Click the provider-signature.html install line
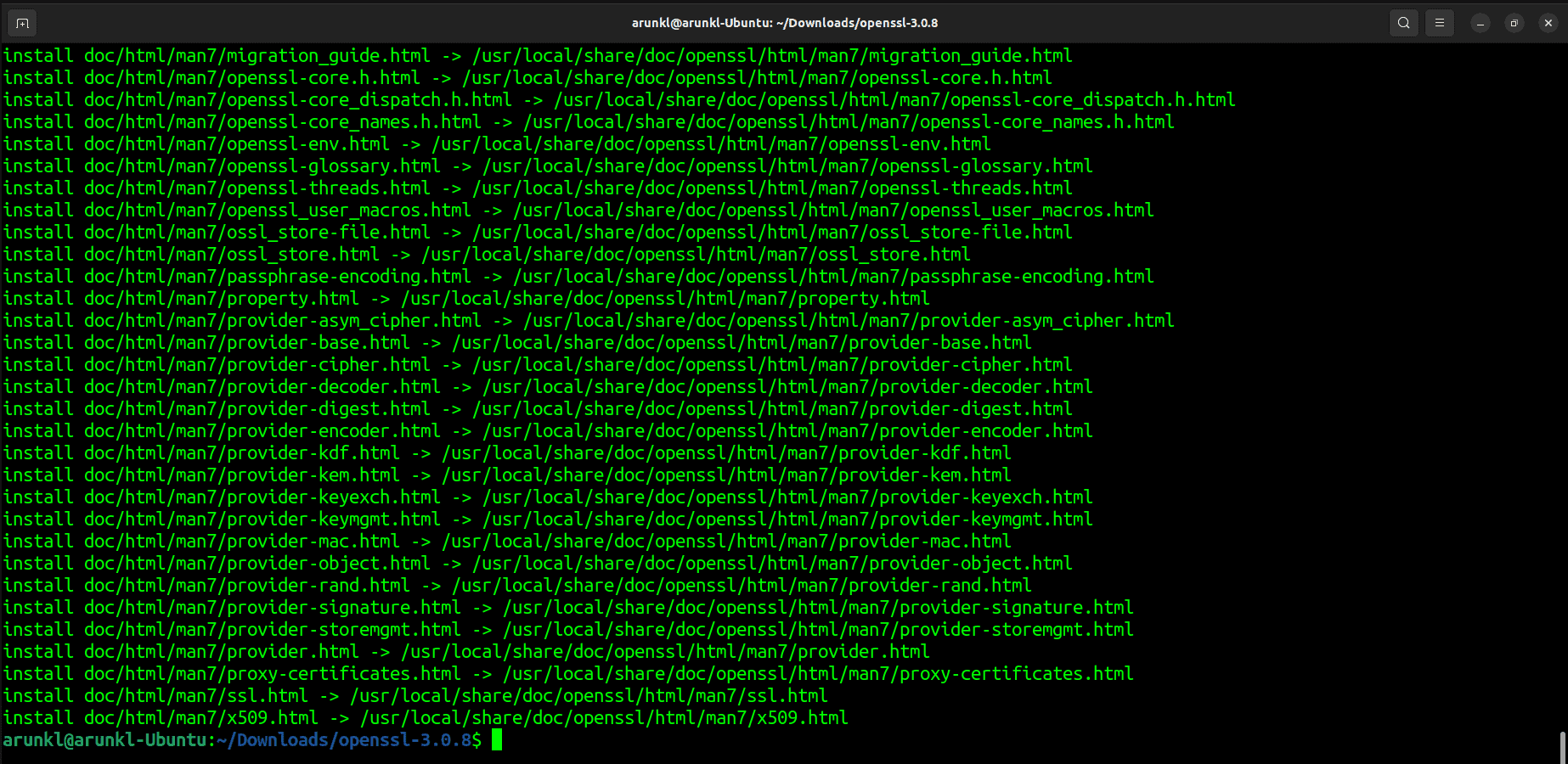This screenshot has height=764, width=1568. click(568, 608)
